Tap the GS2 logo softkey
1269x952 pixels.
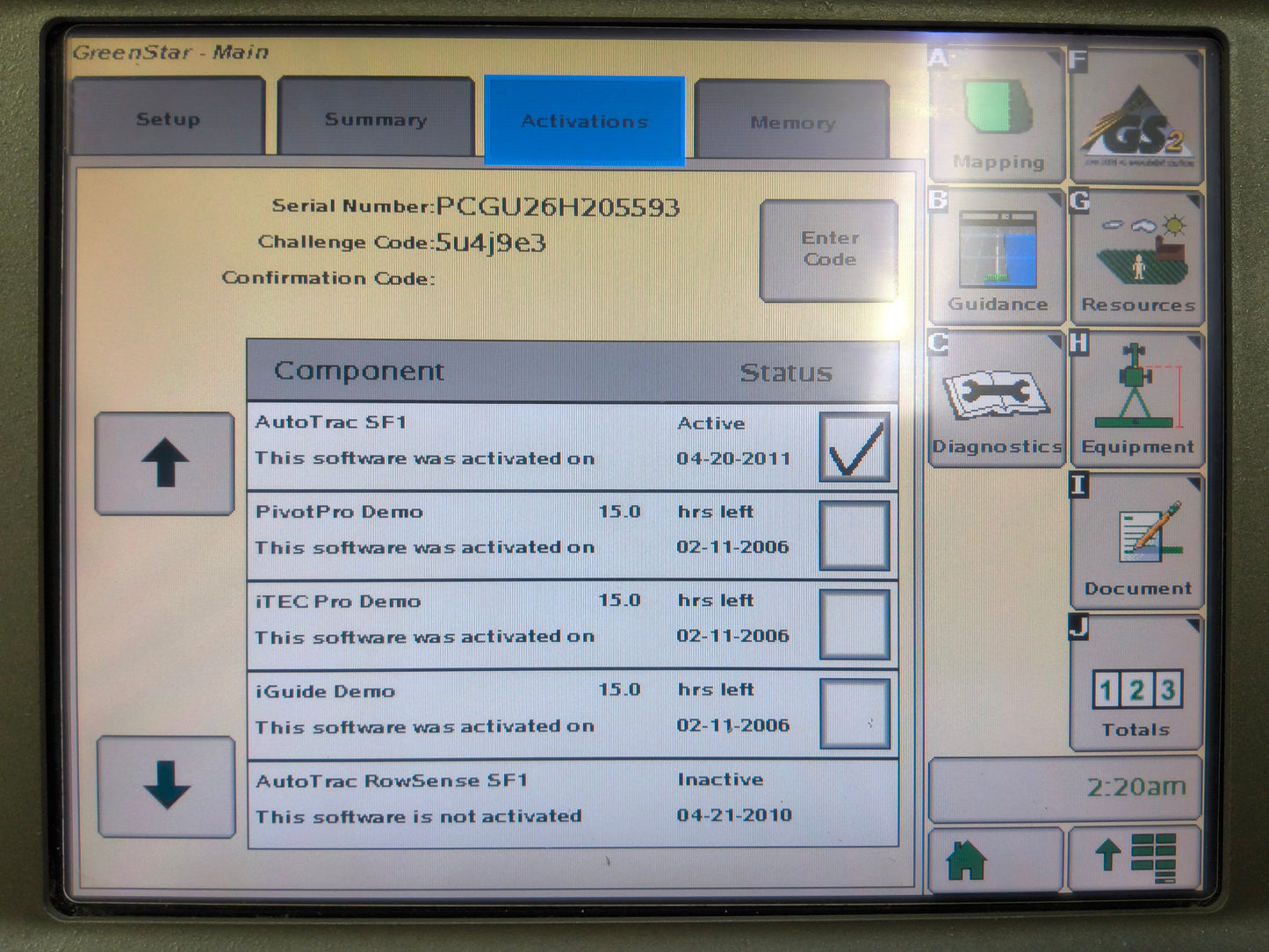coord(1137,115)
